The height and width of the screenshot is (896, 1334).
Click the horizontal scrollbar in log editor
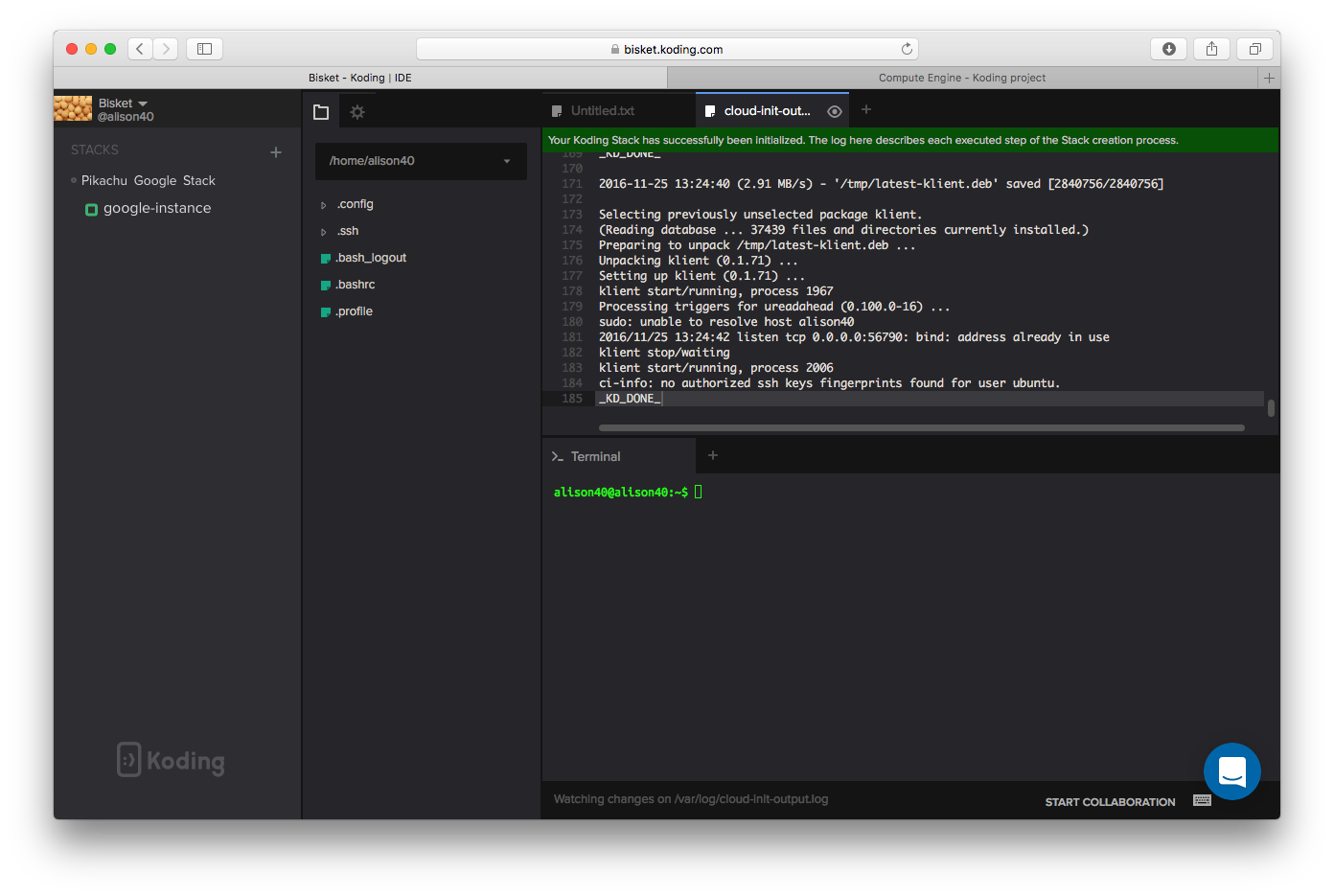[x=921, y=427]
